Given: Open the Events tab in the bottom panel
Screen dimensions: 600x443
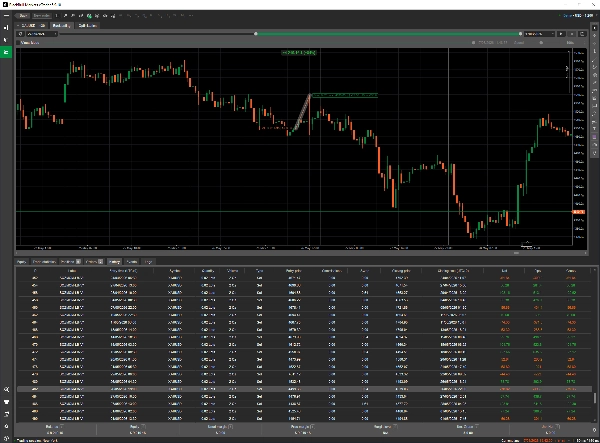Looking at the screenshot, I should pos(132,262).
